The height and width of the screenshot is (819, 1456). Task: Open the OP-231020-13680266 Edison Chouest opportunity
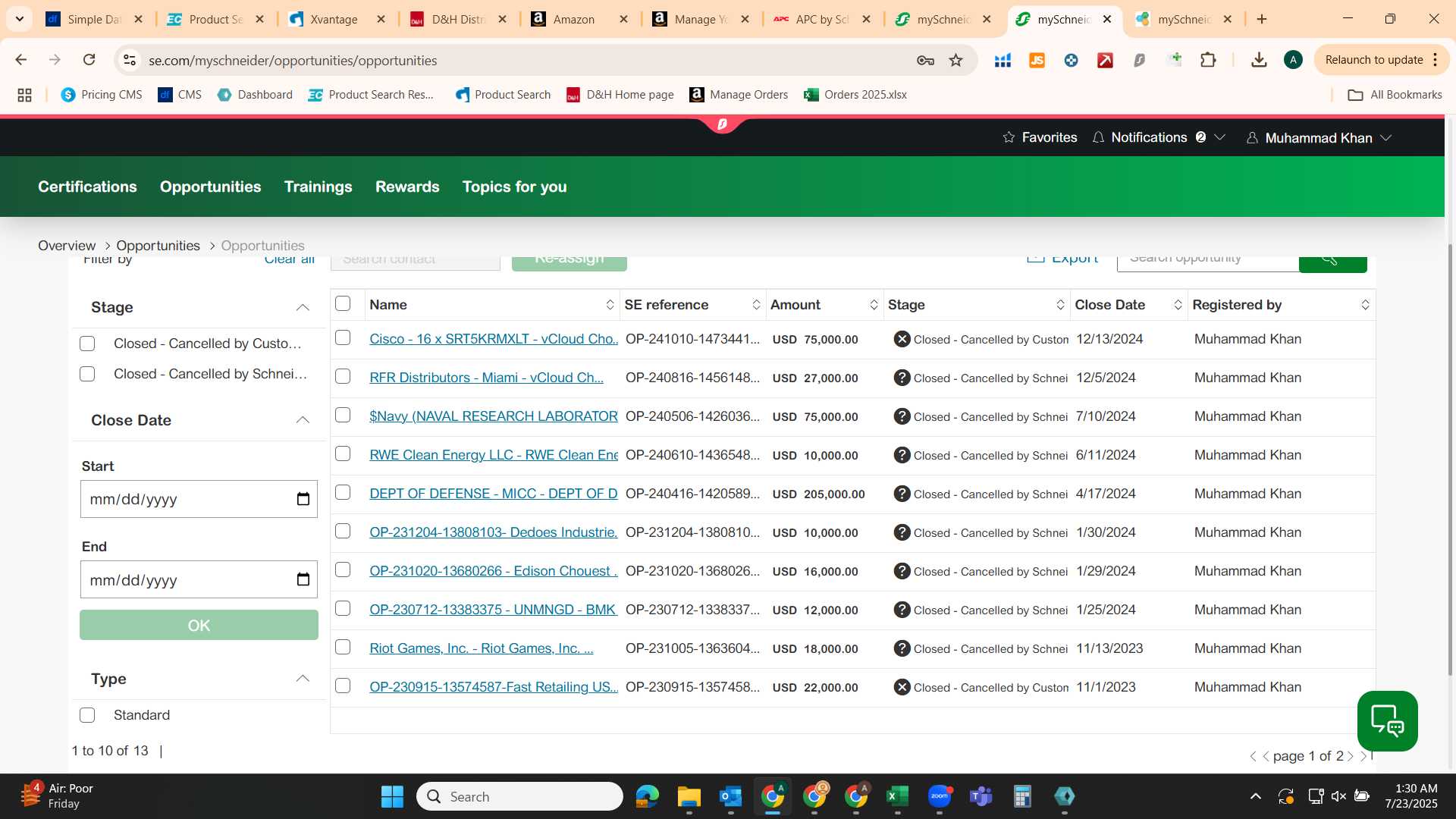tap(494, 571)
